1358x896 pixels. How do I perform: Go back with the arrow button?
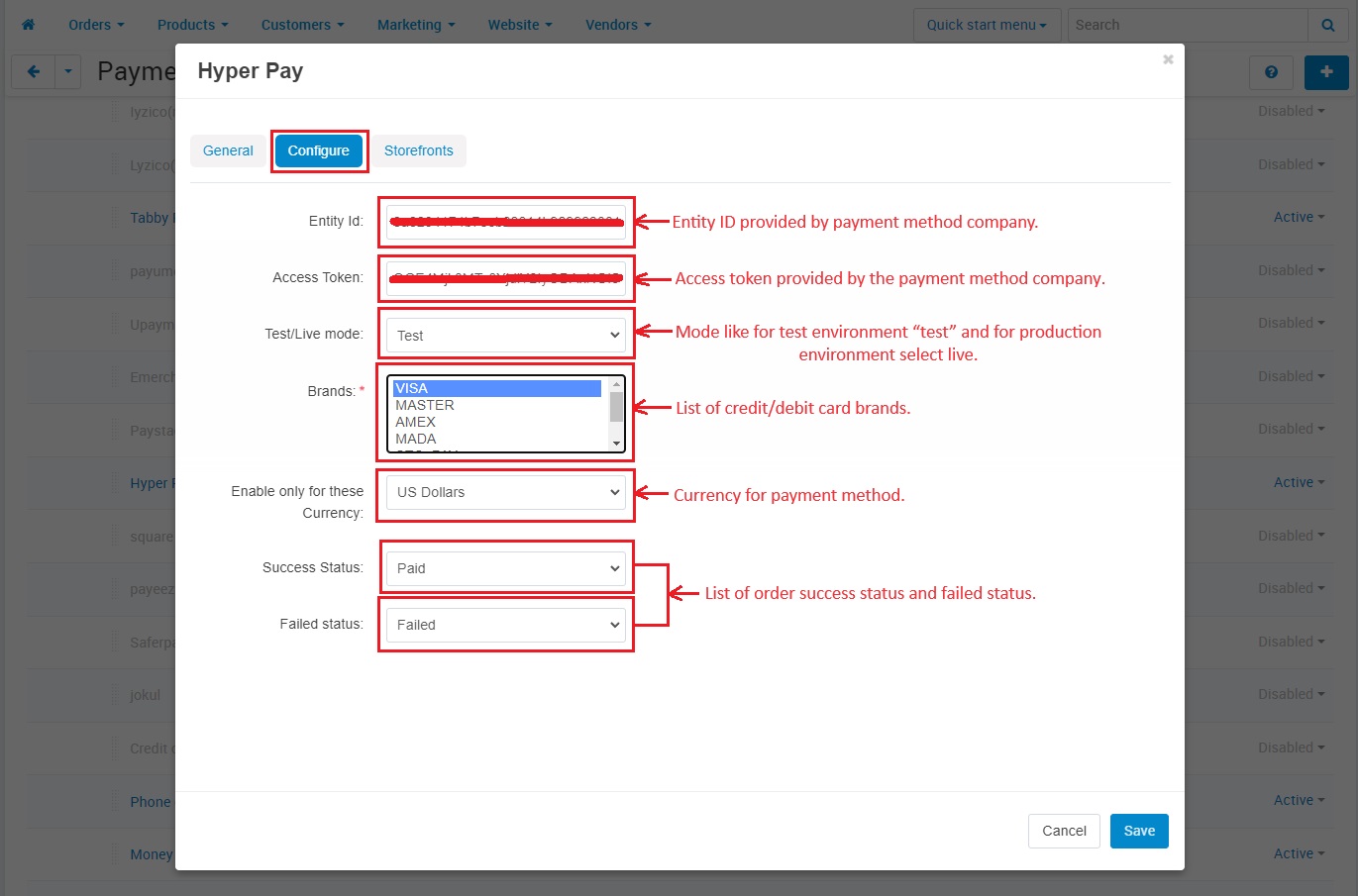click(x=34, y=71)
